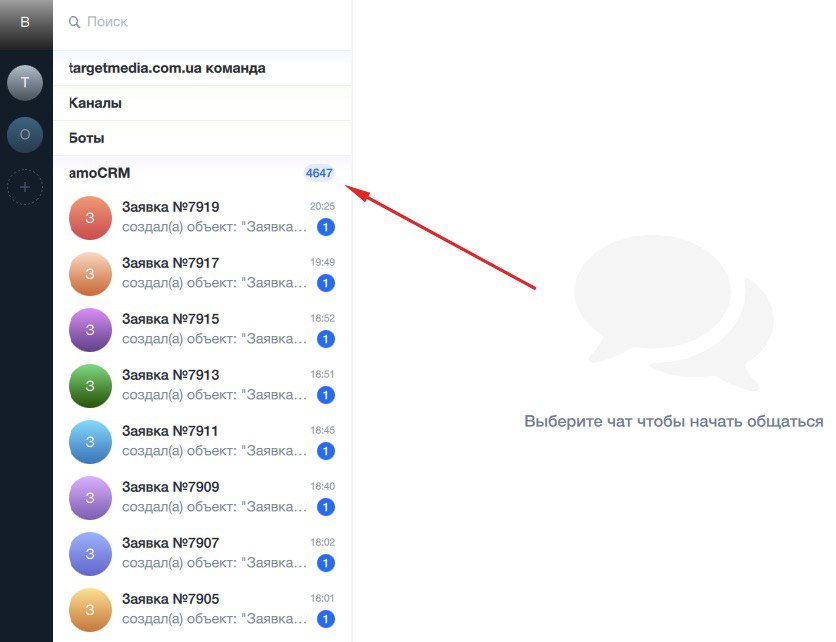The image size is (836, 642).
Task: Click message preview under Заявка №7907
Action: coord(214,563)
